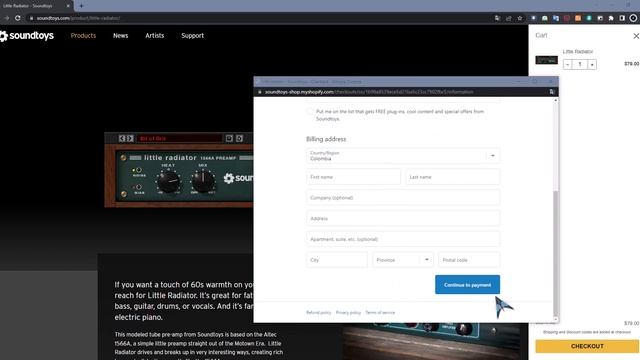The image size is (640, 360).
Task: Click the teal extension icon in toolbar
Action: point(589,18)
